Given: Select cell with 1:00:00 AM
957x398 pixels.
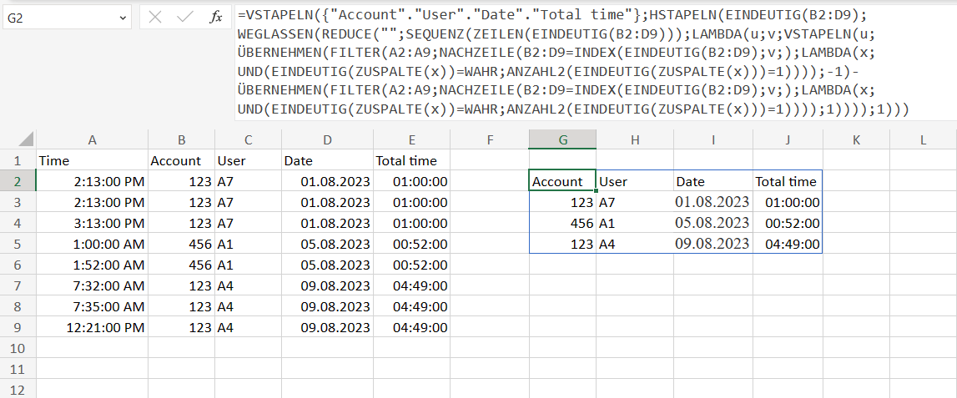Looking at the screenshot, I should pyautogui.click(x=92, y=244).
